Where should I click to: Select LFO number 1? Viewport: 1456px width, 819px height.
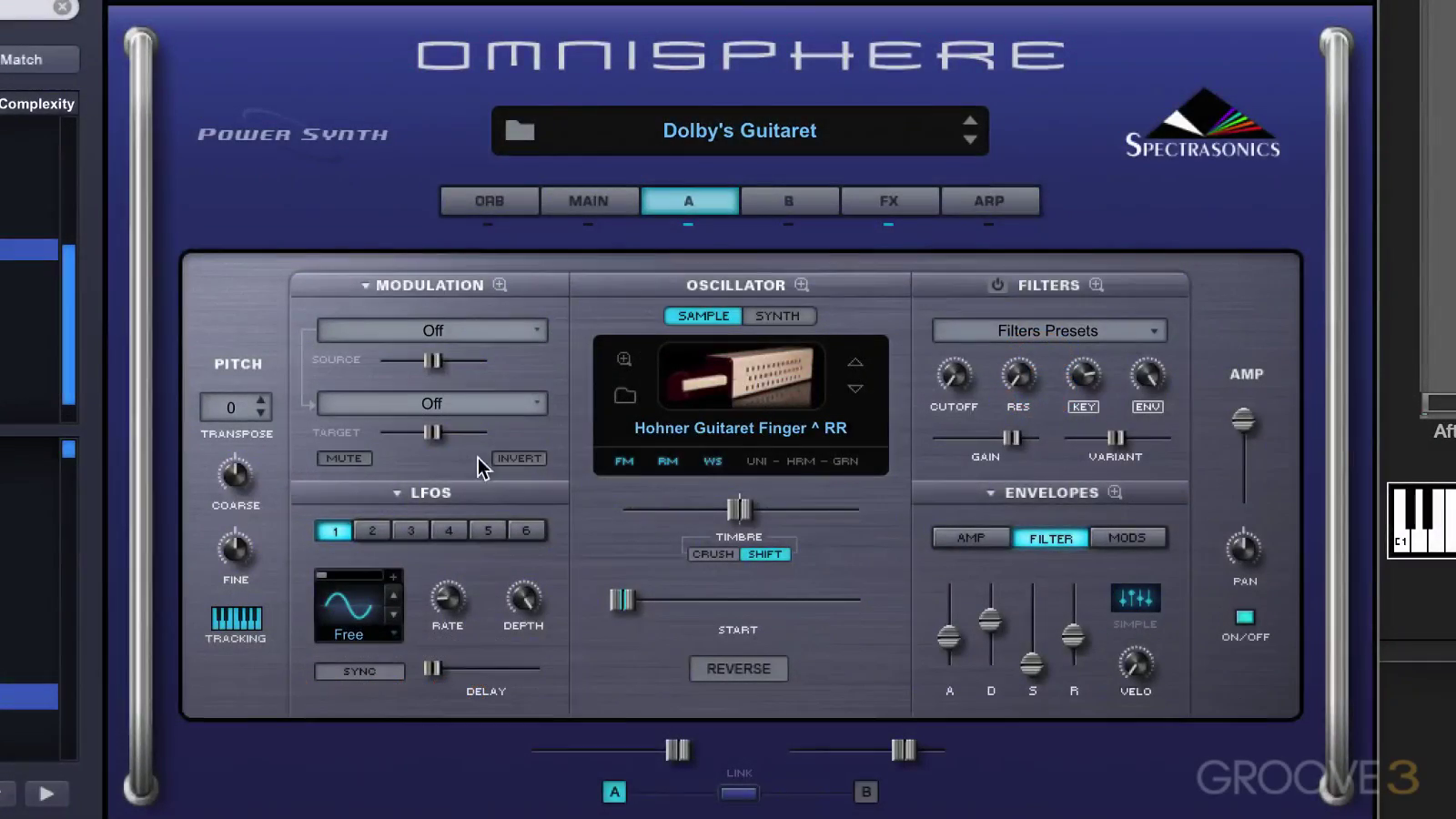[x=334, y=531]
